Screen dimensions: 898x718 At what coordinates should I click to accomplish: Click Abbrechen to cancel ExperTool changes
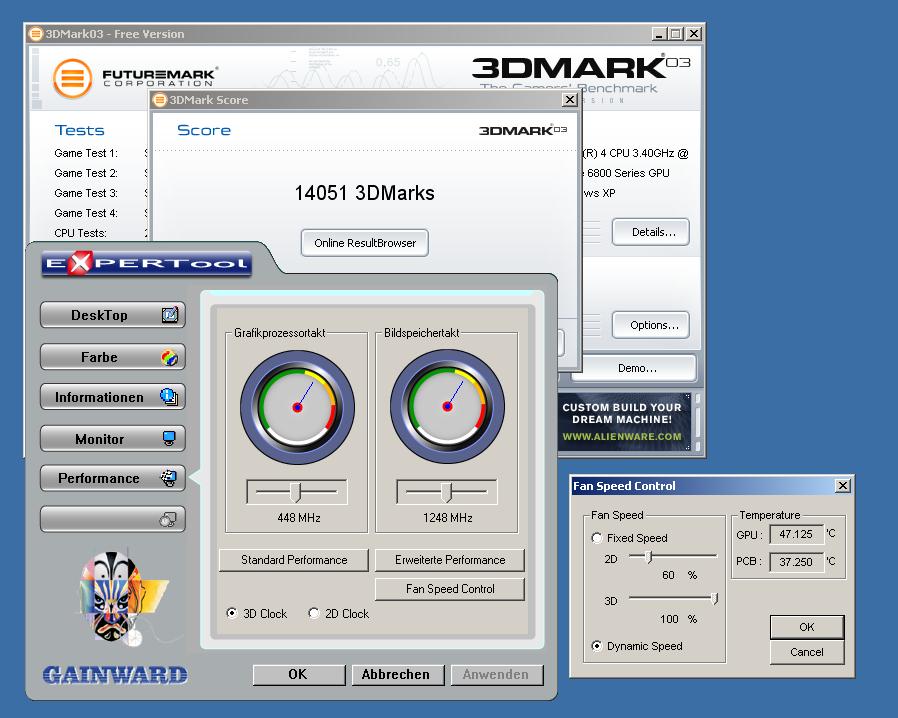[398, 674]
